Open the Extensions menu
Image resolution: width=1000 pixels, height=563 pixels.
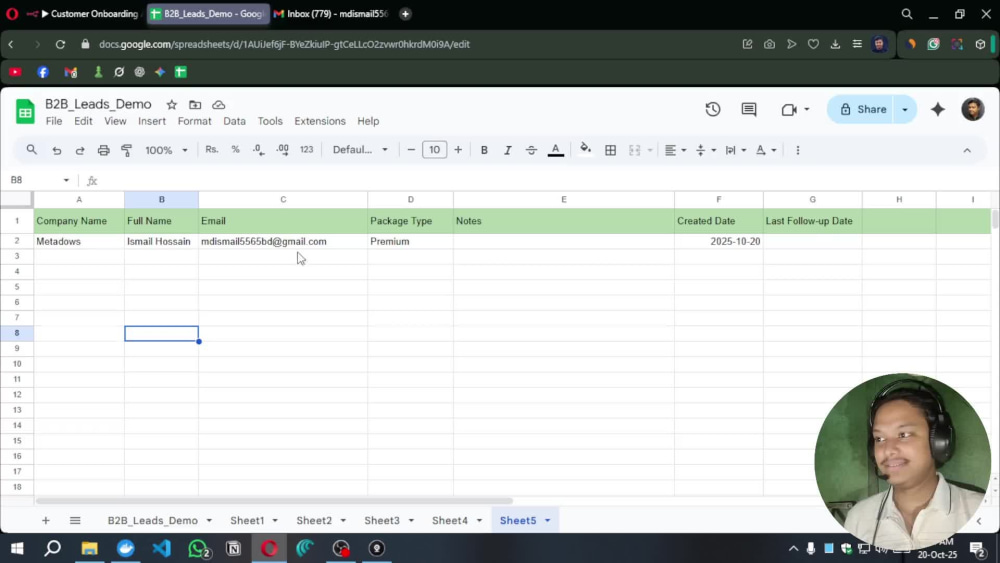click(320, 121)
